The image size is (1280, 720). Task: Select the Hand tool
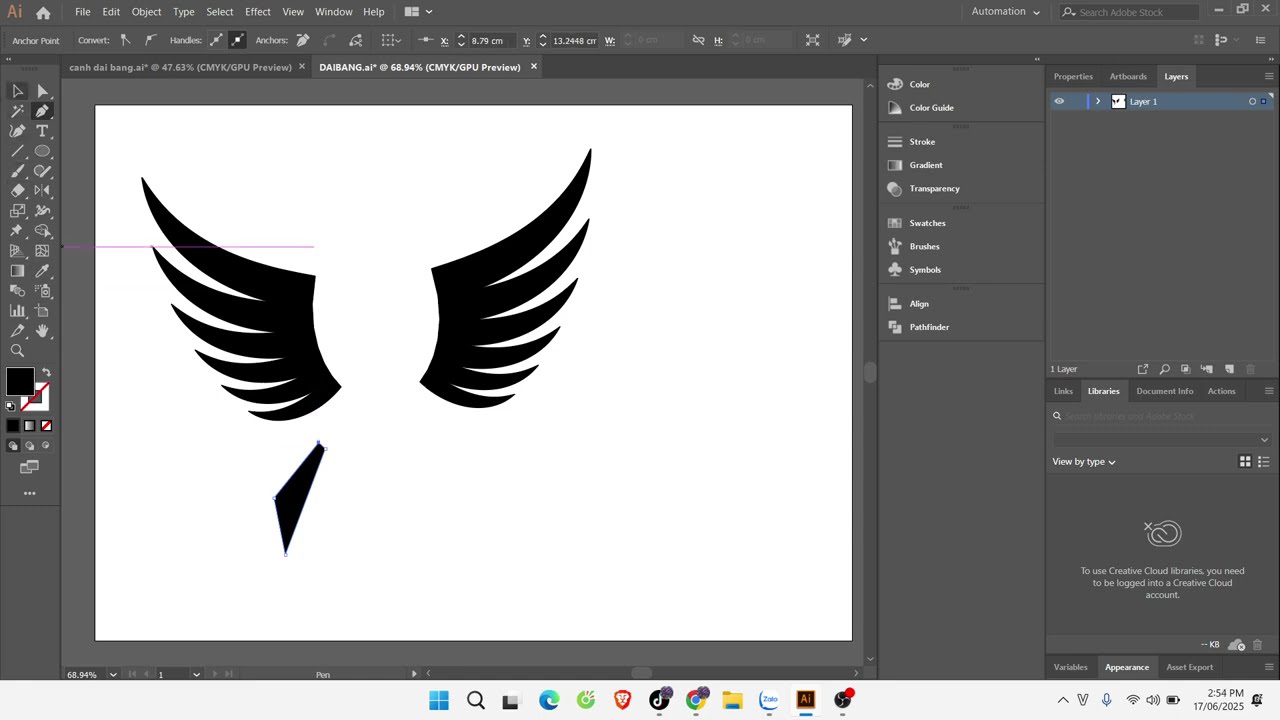(x=42, y=331)
